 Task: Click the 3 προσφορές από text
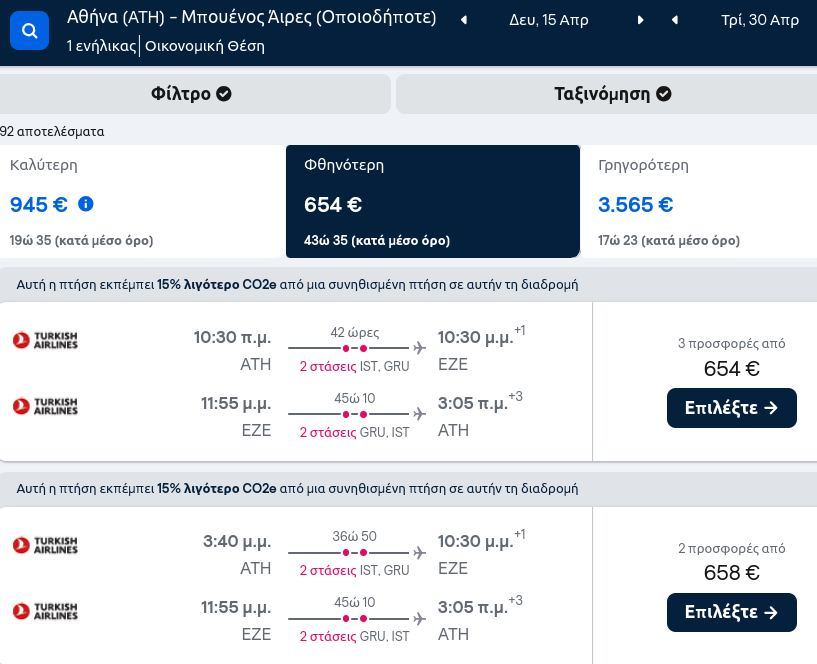point(731,343)
